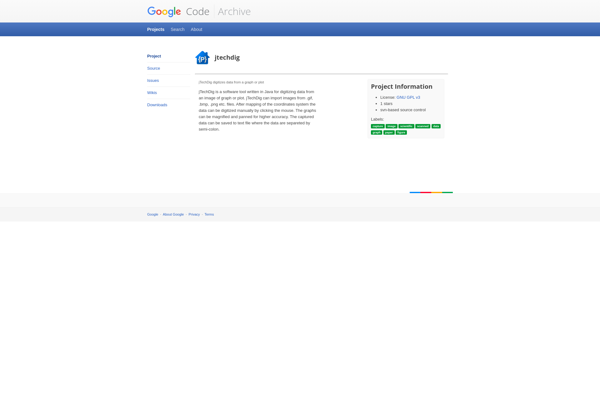Click the Google Code Archive logo
The width and height of the screenshot is (600, 394).
[199, 11]
